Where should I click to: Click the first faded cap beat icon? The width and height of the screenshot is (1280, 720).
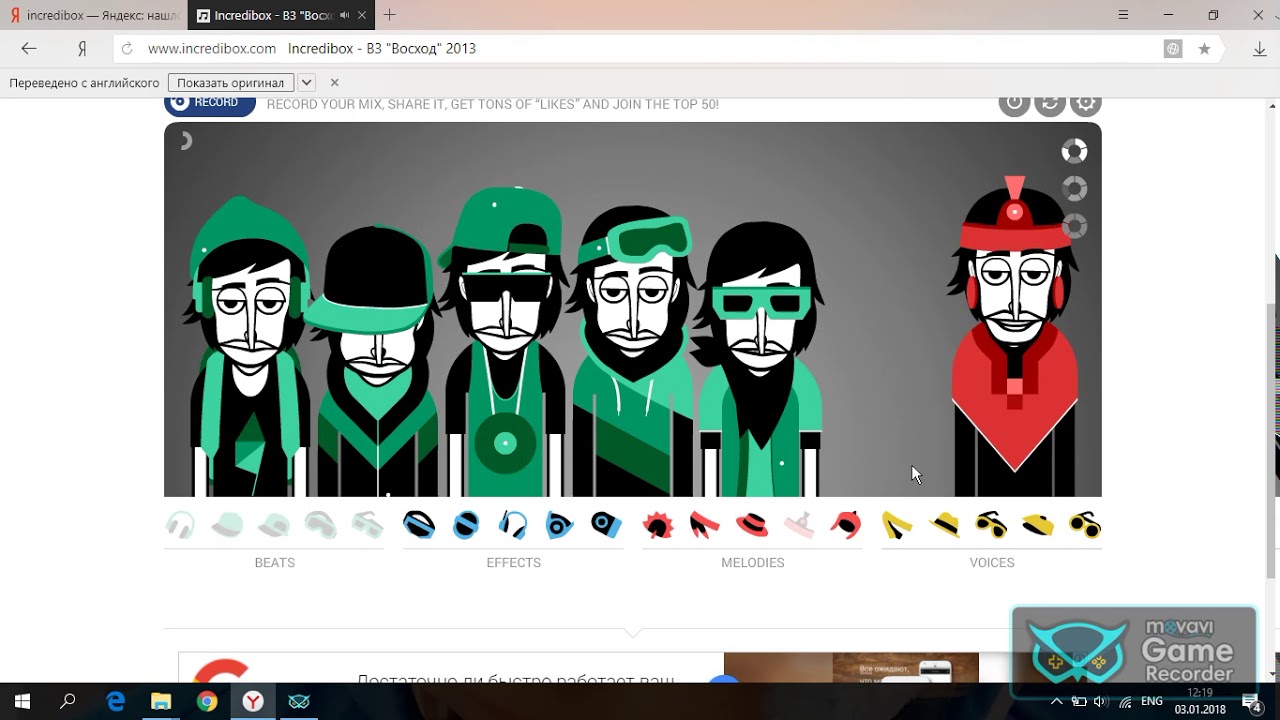pos(227,524)
